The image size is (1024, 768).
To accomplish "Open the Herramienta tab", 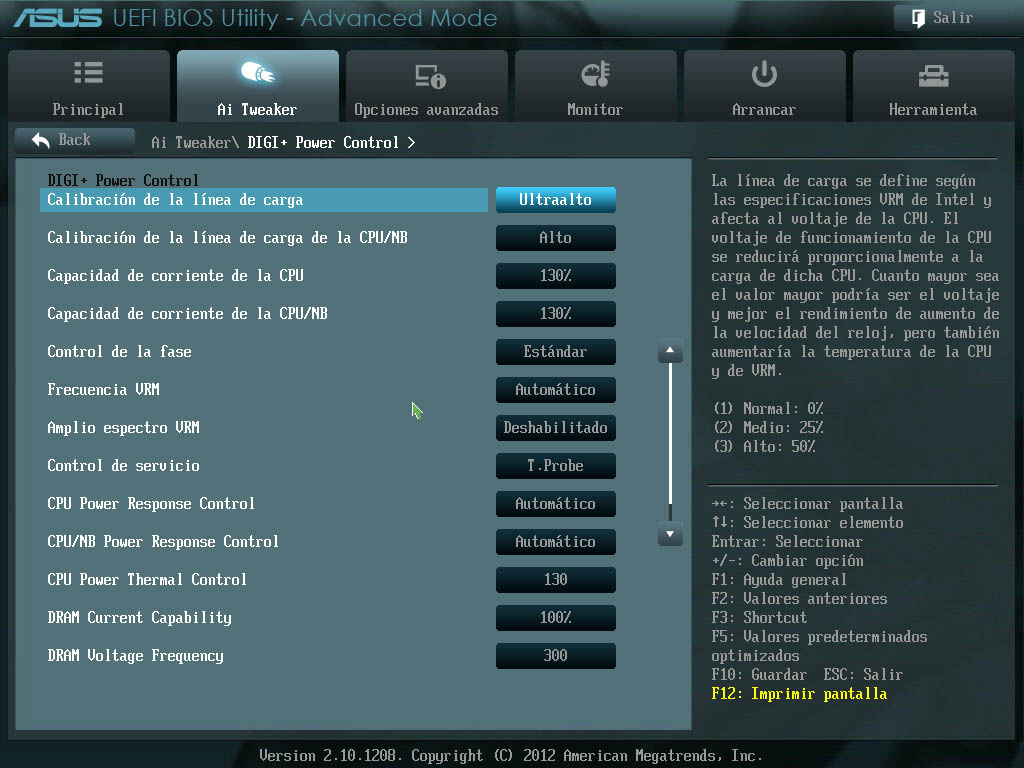I will [934, 86].
